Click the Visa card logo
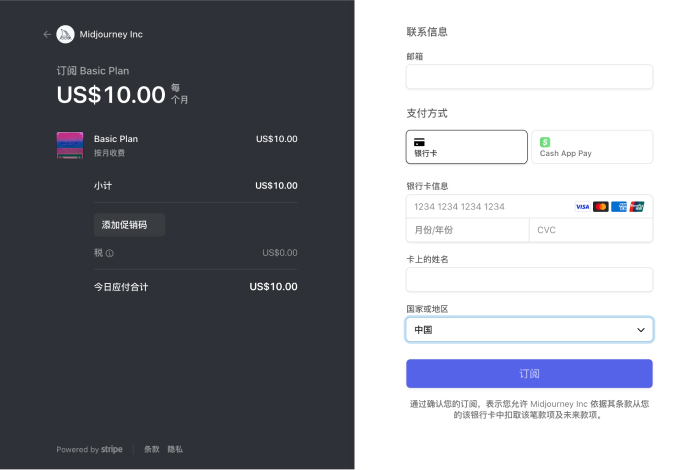700x470 pixels. click(x=582, y=207)
